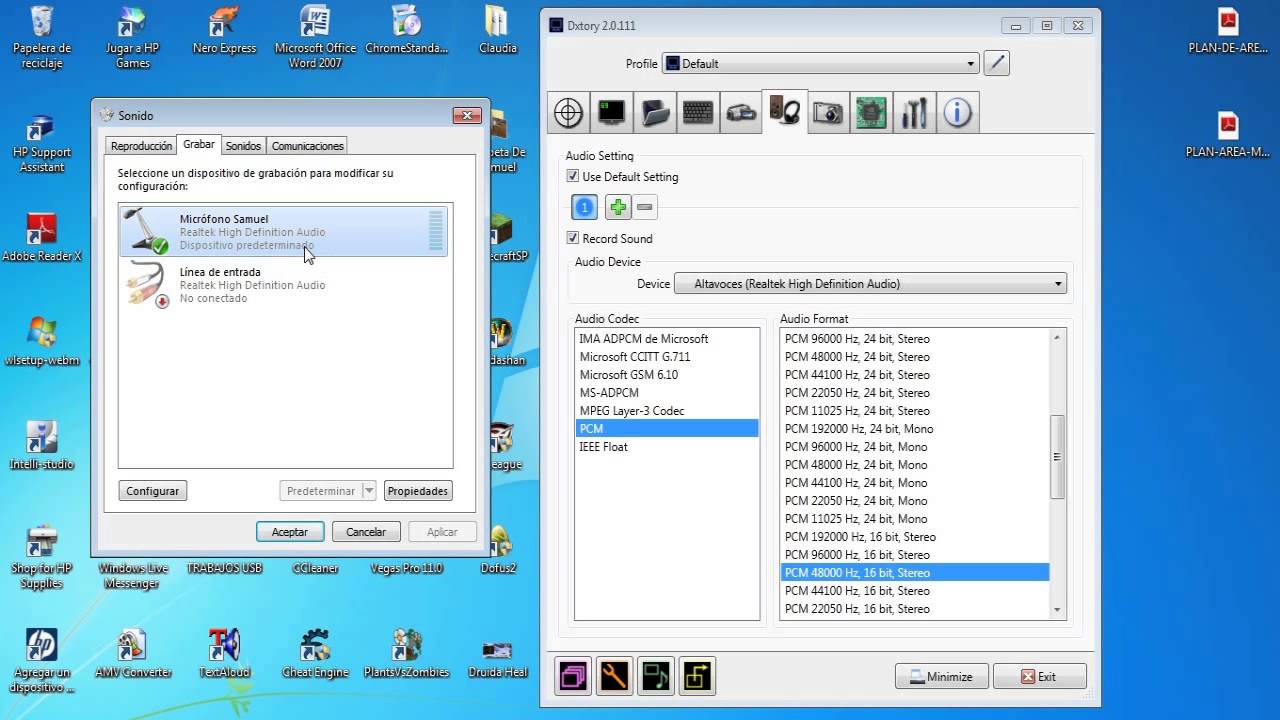Viewport: 1280px width, 720px height.
Task: Toggle Record Sound checkbox
Action: coord(573,238)
